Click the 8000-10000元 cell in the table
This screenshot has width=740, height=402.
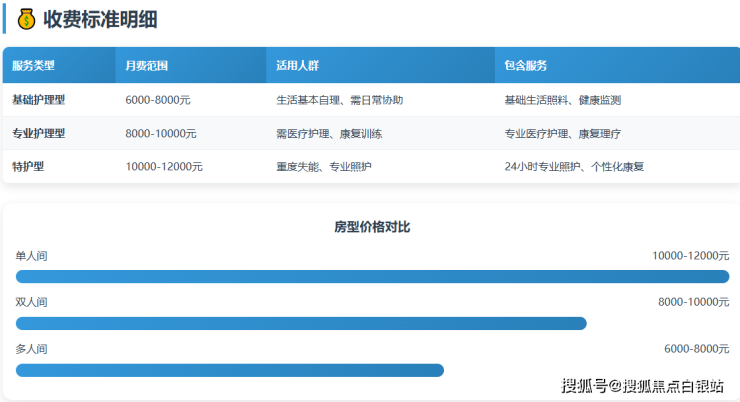click(161, 133)
